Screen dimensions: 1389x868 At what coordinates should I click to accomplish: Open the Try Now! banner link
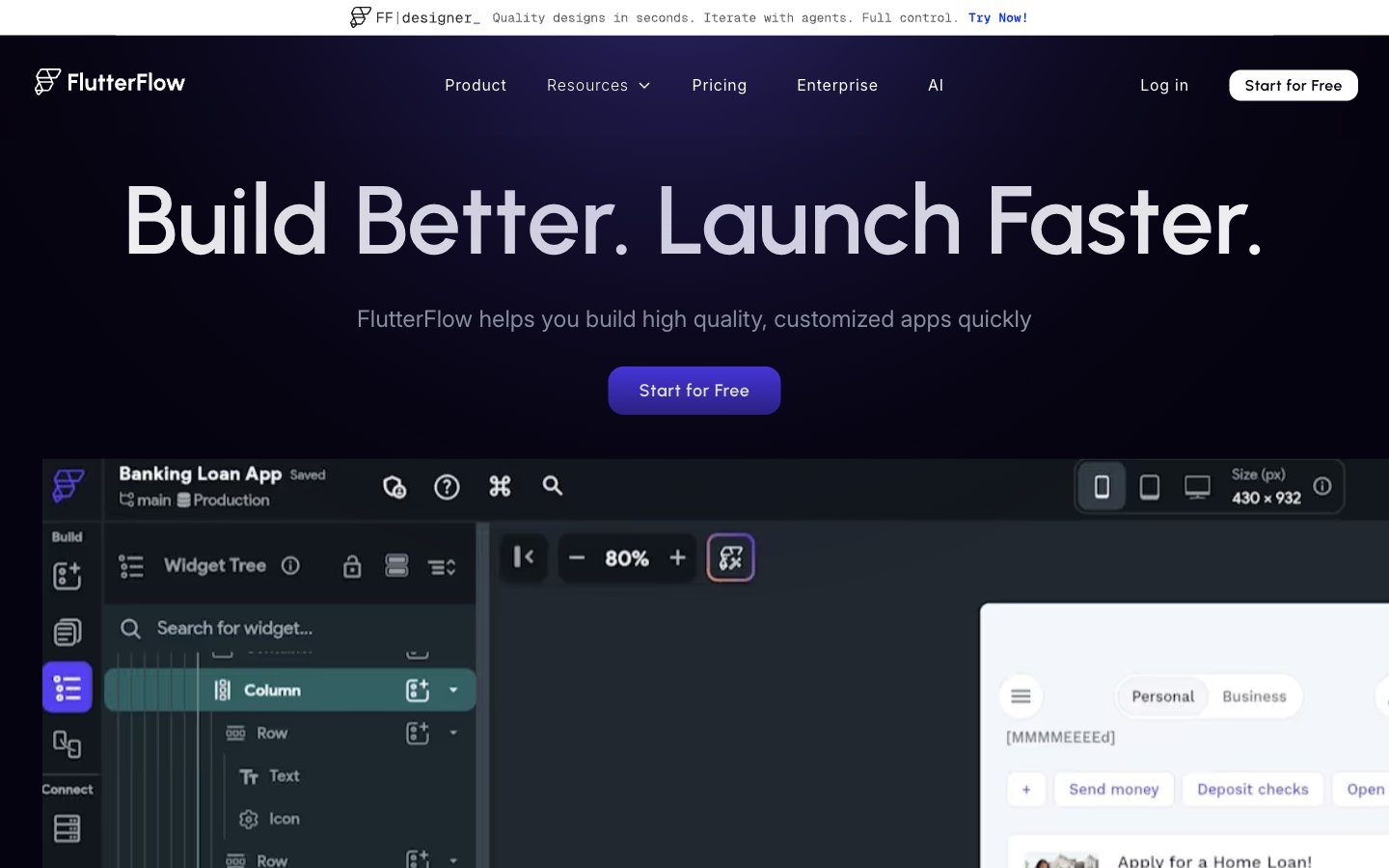click(997, 17)
